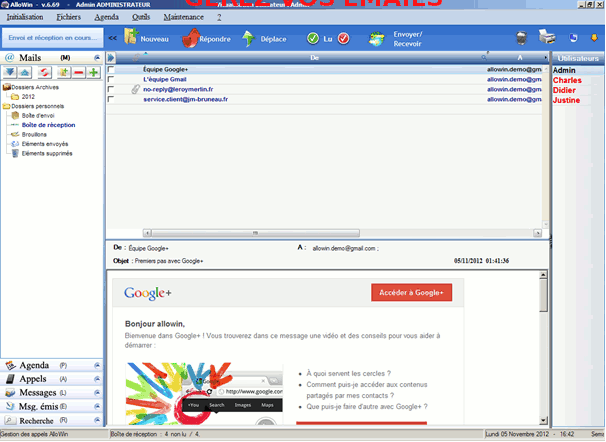Click the double chevron << toolbar button
Viewport: 606px width, 442px height.
[x=112, y=38]
